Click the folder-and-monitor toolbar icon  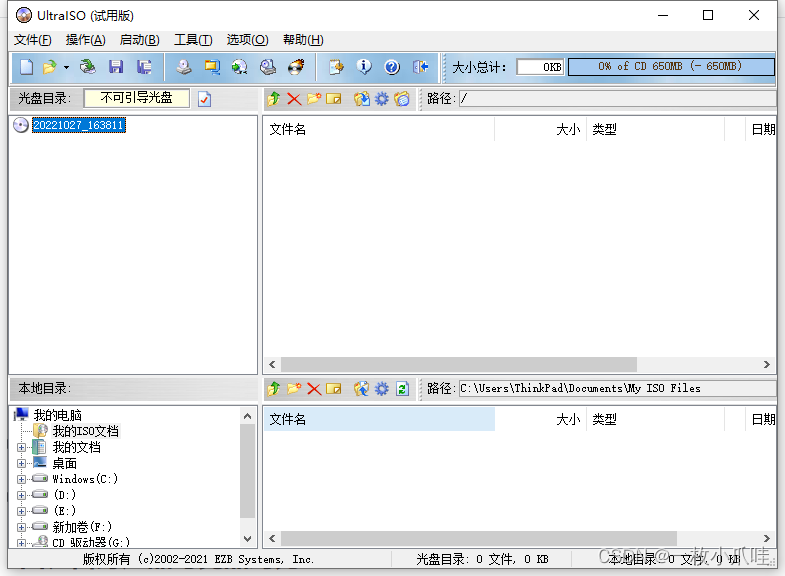[212, 67]
